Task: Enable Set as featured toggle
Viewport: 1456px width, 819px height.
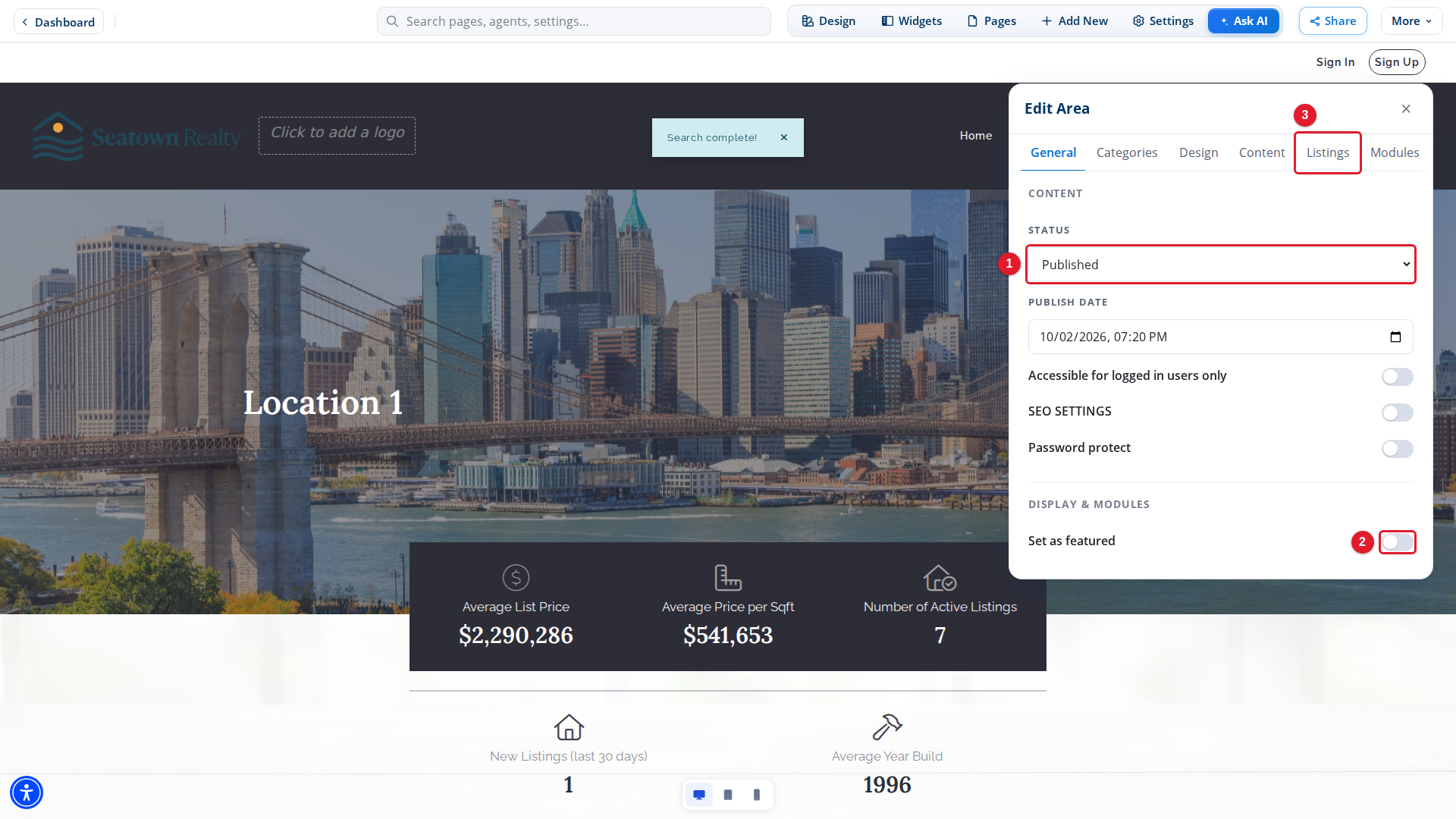Action: pyautogui.click(x=1397, y=542)
